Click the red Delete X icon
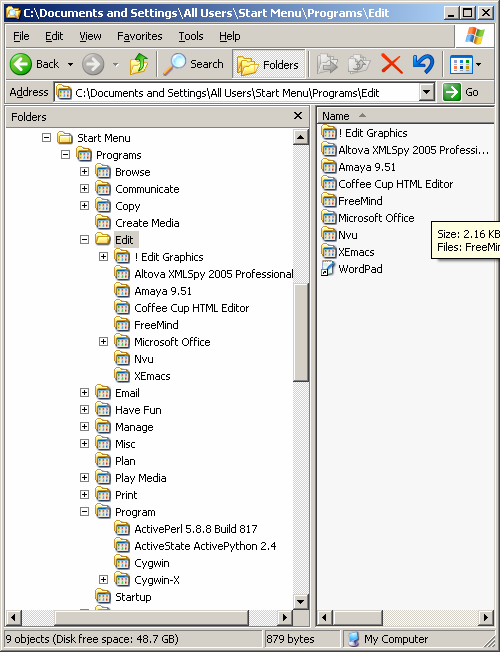 point(391,64)
